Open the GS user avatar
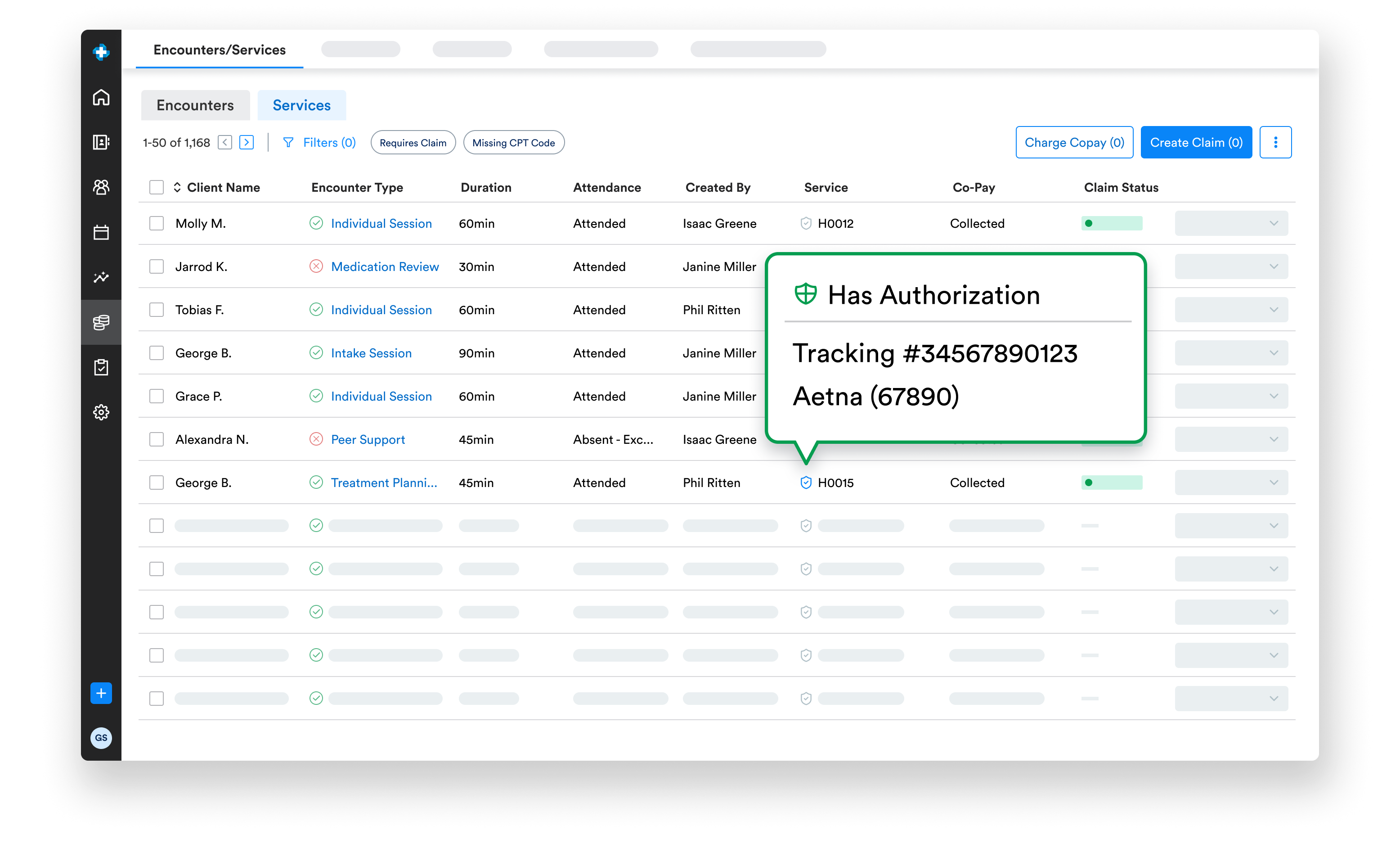 [x=101, y=738]
